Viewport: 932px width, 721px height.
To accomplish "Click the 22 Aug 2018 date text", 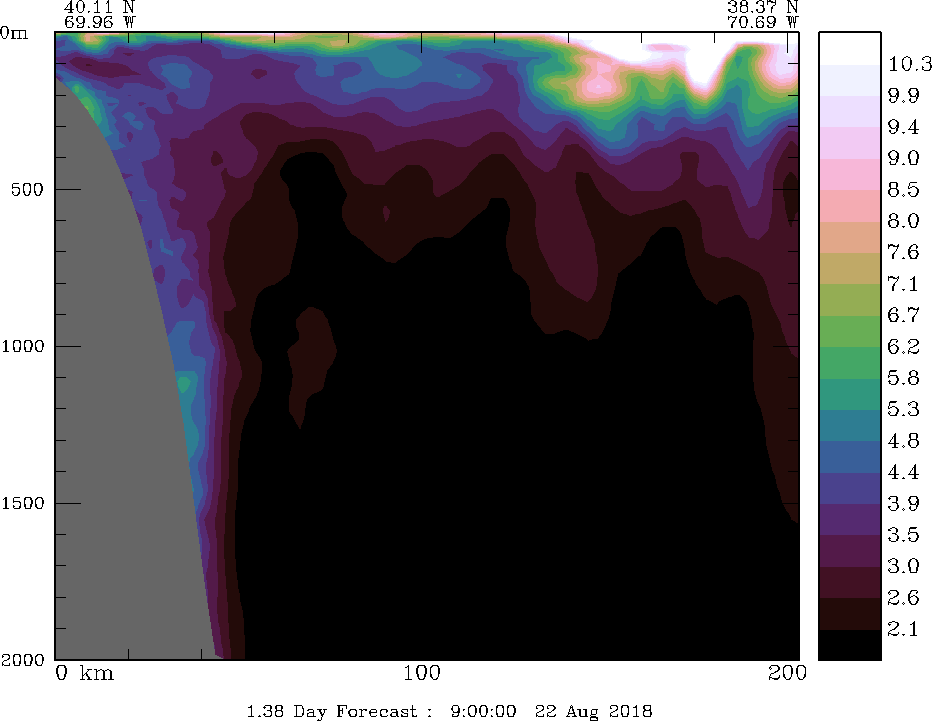I will click(x=593, y=711).
